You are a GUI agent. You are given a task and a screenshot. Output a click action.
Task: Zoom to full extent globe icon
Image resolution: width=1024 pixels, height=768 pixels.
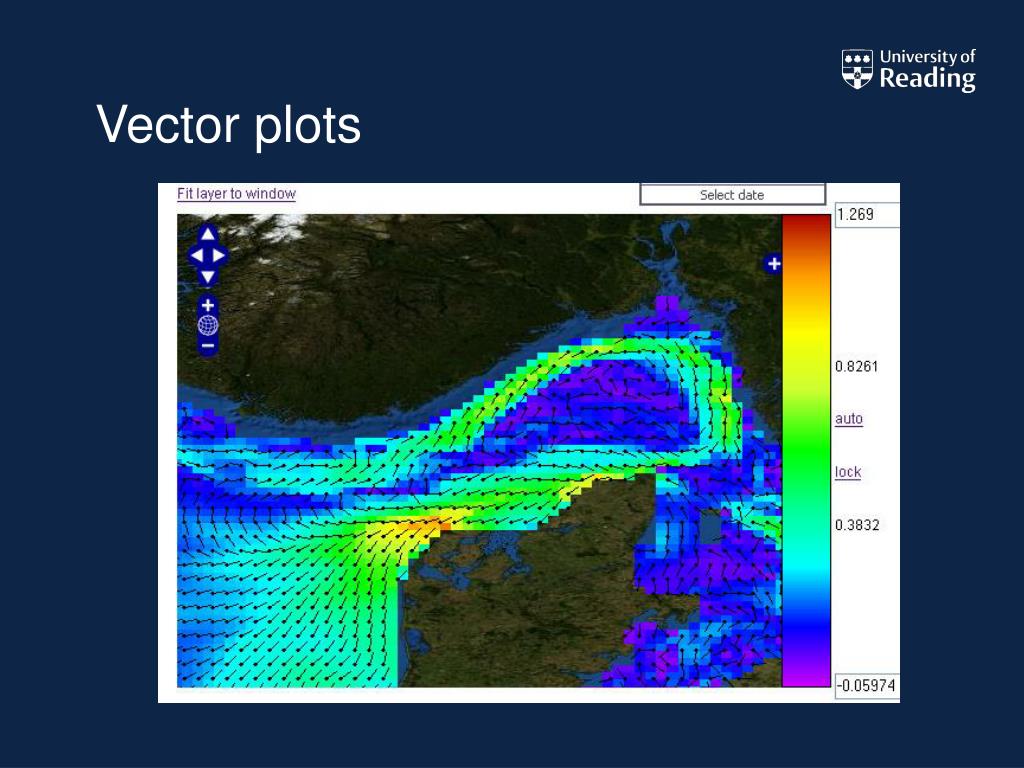pos(208,325)
